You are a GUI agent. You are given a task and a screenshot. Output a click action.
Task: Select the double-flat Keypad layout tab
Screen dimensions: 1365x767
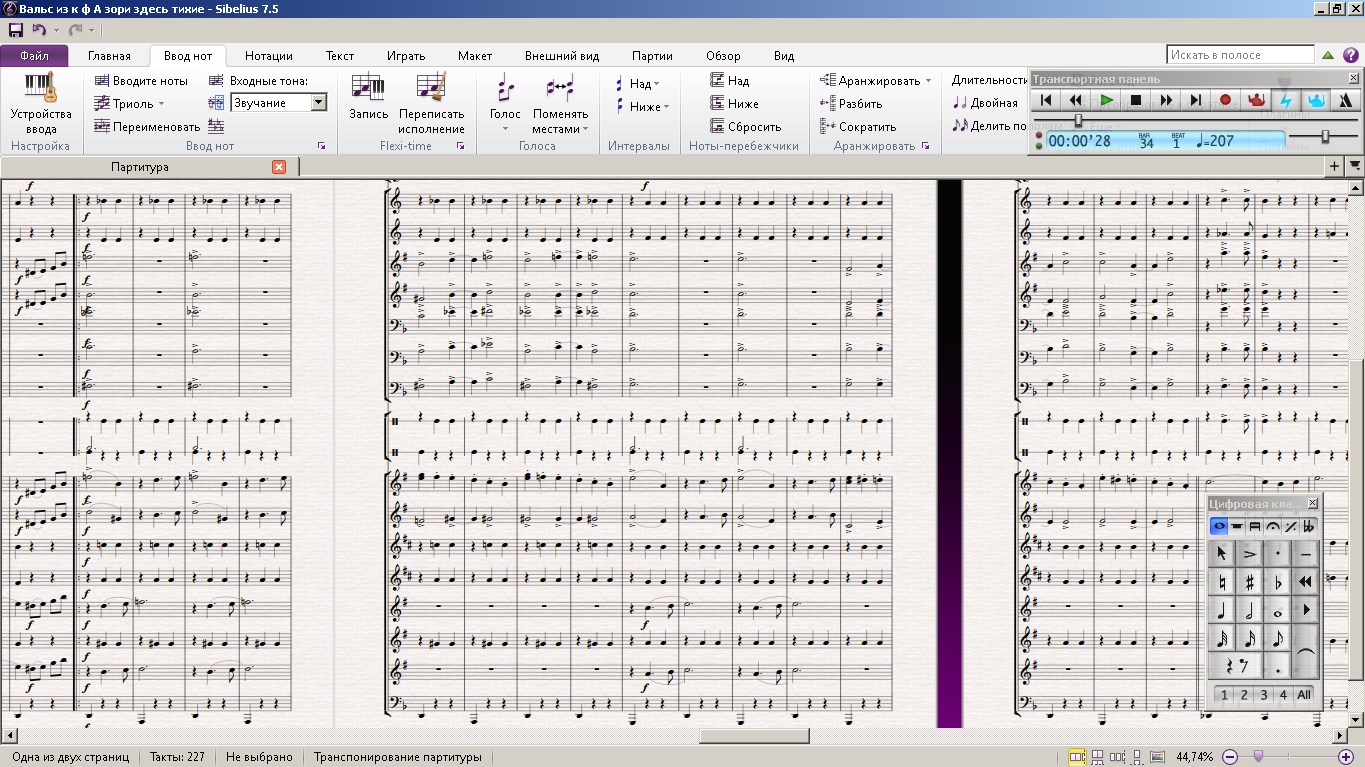(x=1309, y=526)
